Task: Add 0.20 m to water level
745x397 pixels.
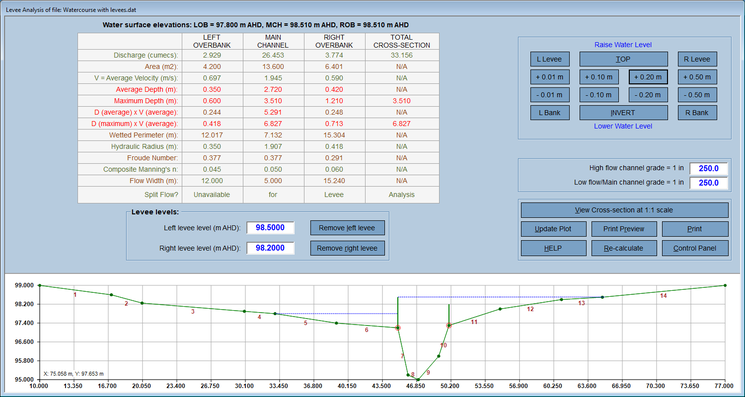Action: point(649,76)
